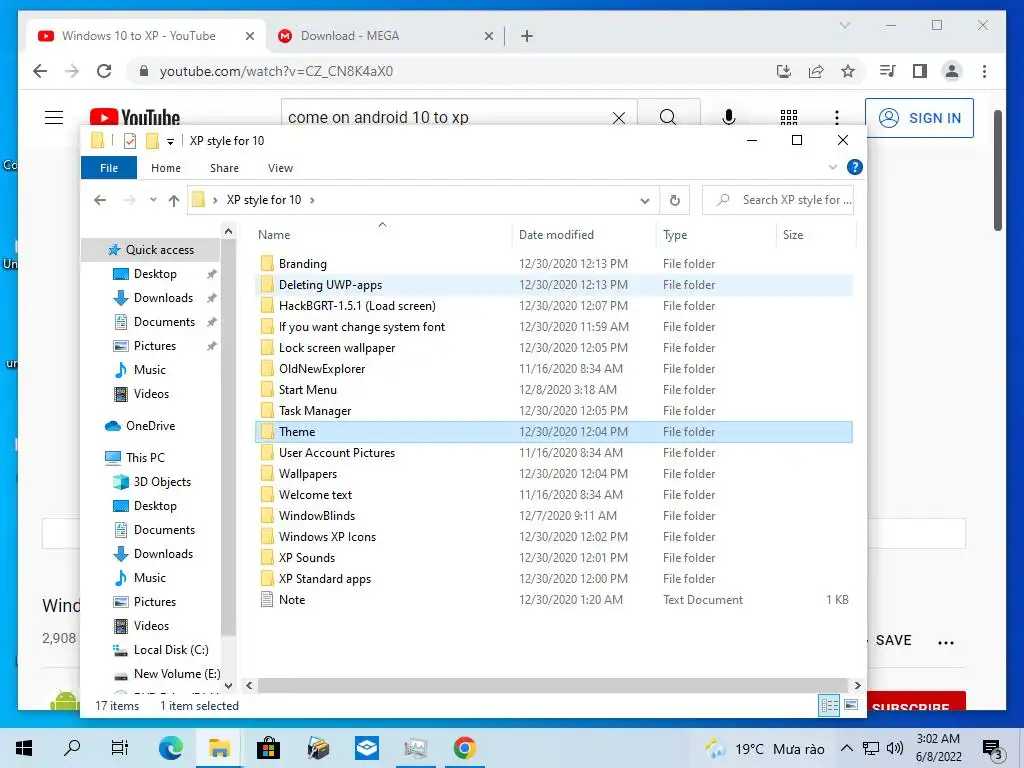1024x768 pixels.
Task: Open Microsoft Edge from the taskbar
Action: tap(170, 748)
